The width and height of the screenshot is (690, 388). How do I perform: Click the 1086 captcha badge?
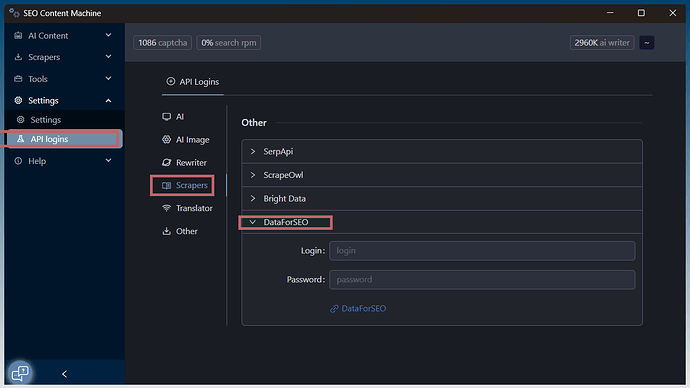pos(162,43)
